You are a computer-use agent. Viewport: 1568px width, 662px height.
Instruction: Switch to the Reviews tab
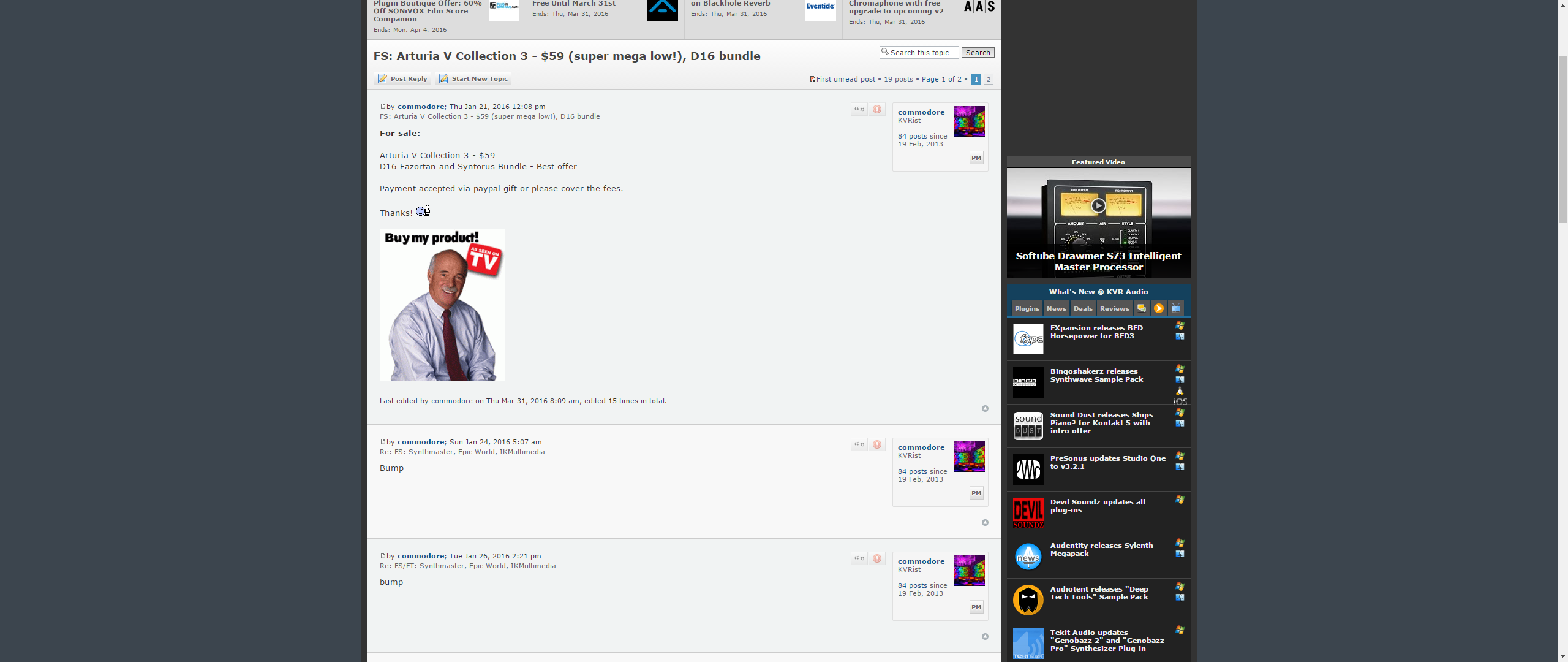point(1114,308)
